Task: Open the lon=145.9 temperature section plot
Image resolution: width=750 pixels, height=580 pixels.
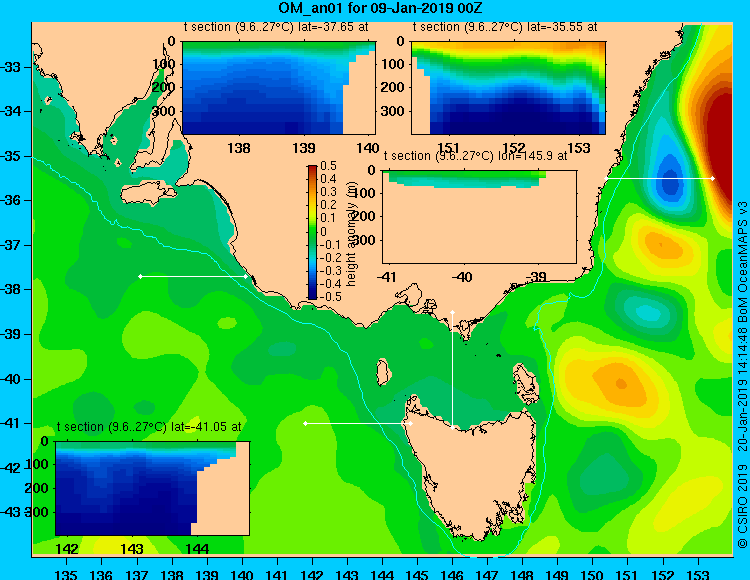Action: pyautogui.click(x=480, y=217)
